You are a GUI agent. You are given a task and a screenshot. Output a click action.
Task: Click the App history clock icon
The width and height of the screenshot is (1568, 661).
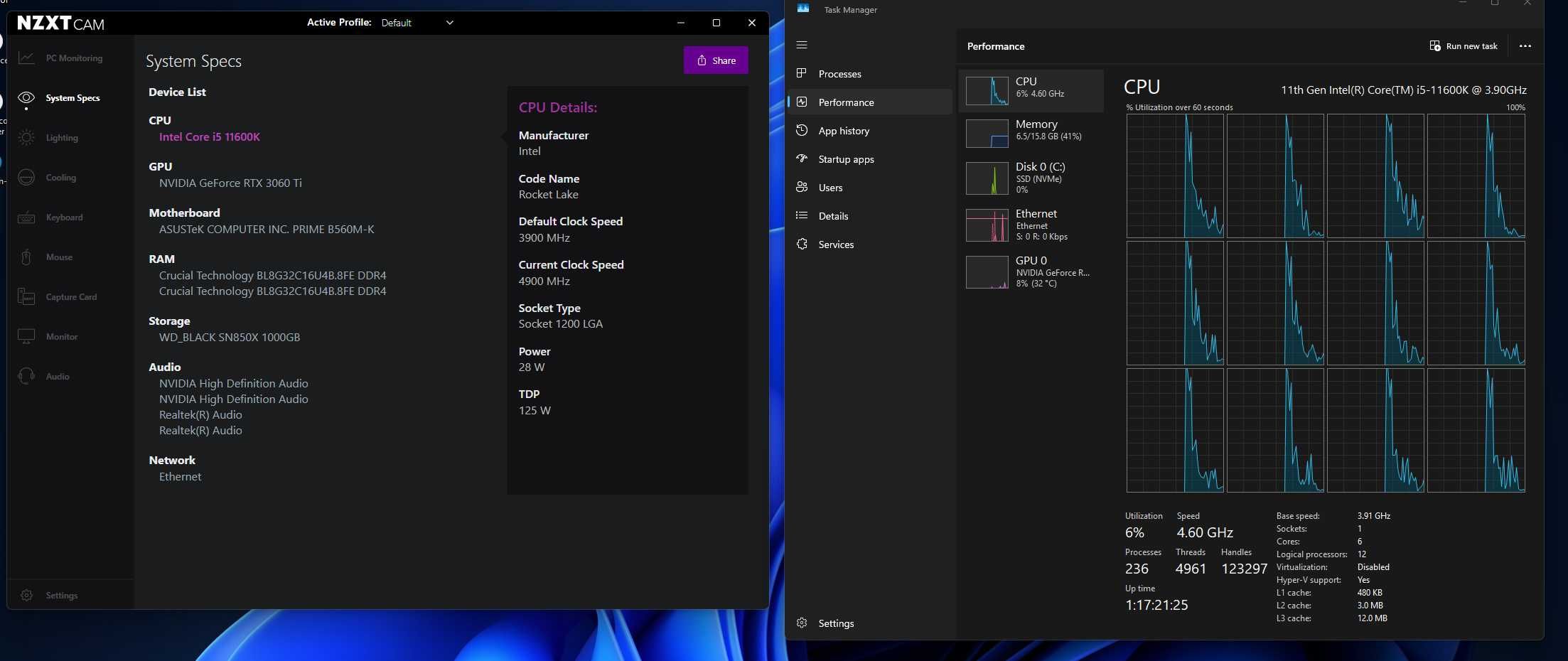point(802,130)
